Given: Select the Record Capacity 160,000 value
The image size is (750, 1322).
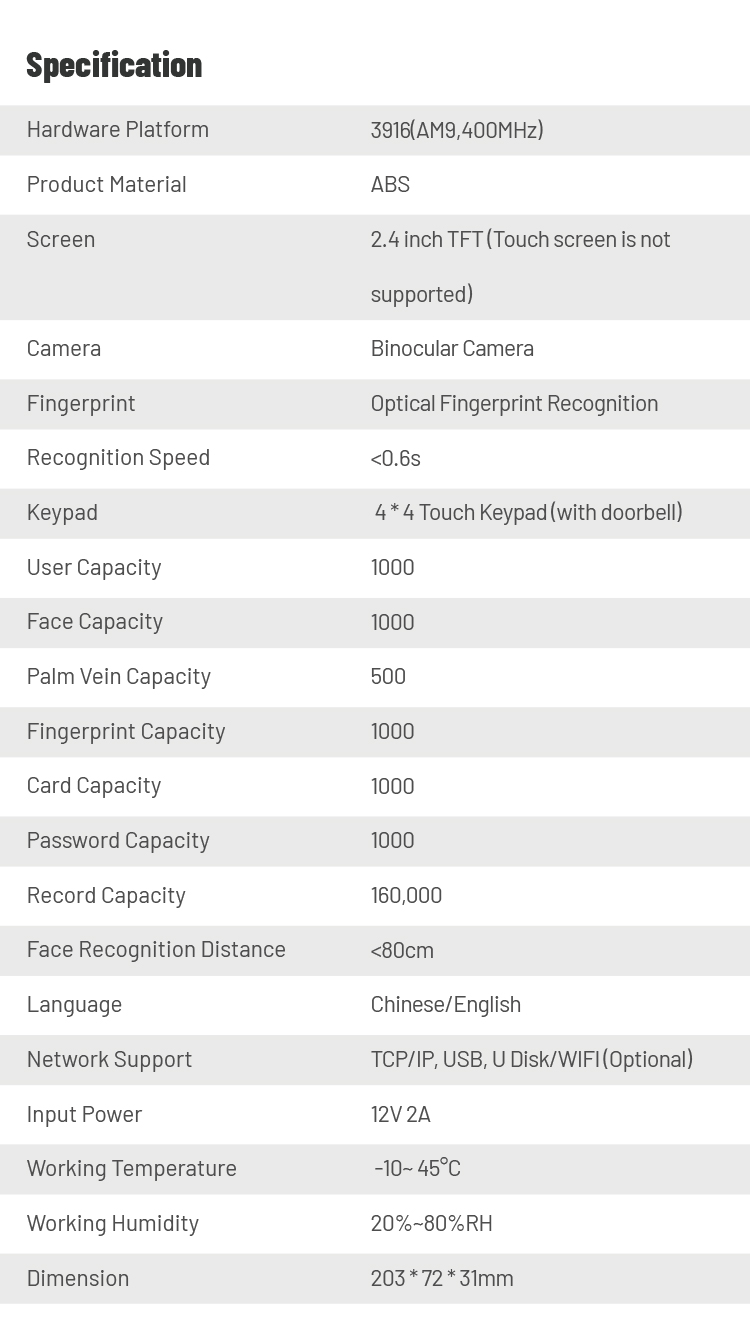Looking at the screenshot, I should (406, 895).
